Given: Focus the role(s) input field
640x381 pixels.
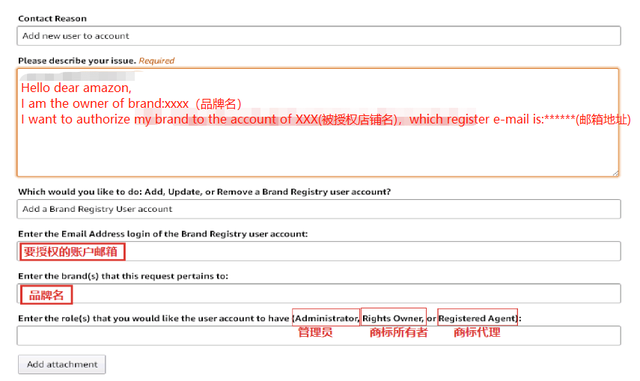Looking at the screenshot, I should tap(319, 336).
